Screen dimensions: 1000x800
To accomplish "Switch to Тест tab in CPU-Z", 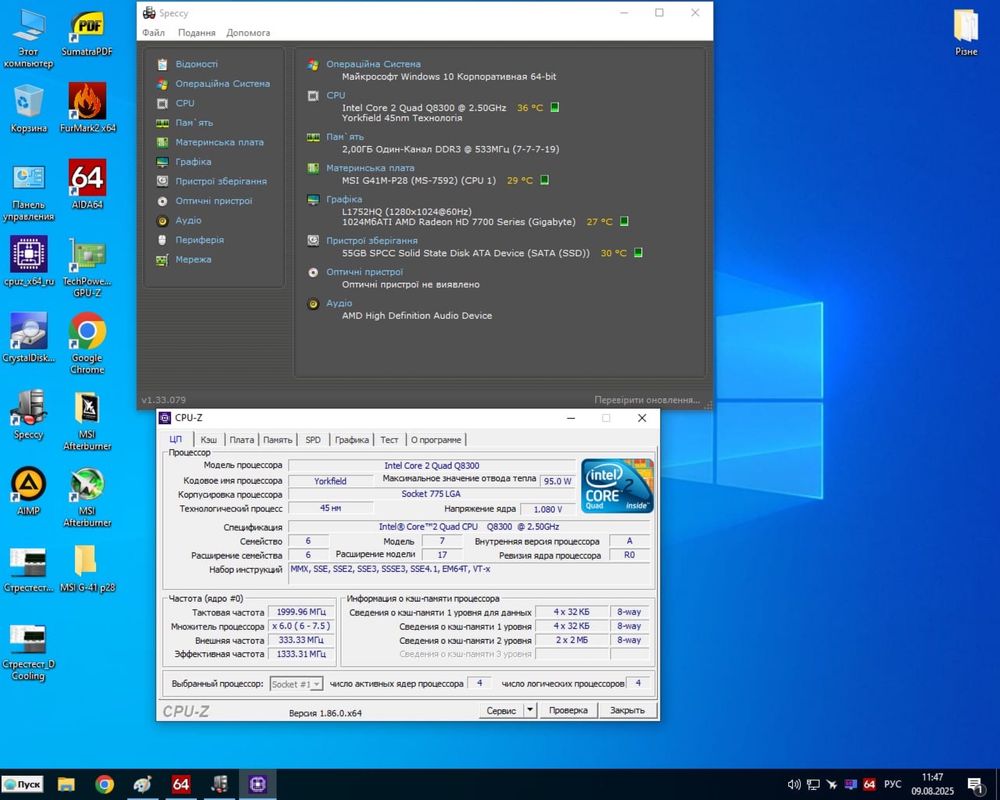I will click(389, 440).
